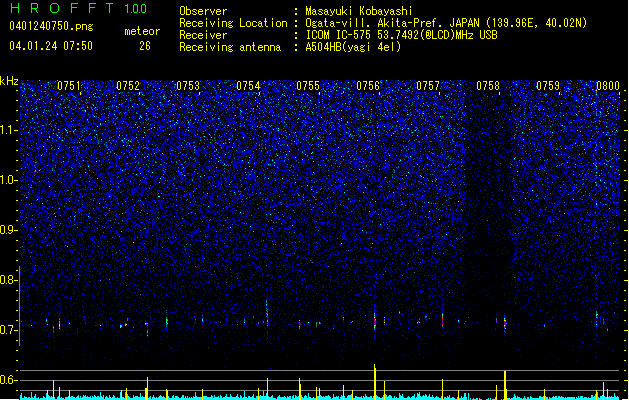
Task: Click antenna text A504HB(yagi 4el)
Action: [353, 47]
